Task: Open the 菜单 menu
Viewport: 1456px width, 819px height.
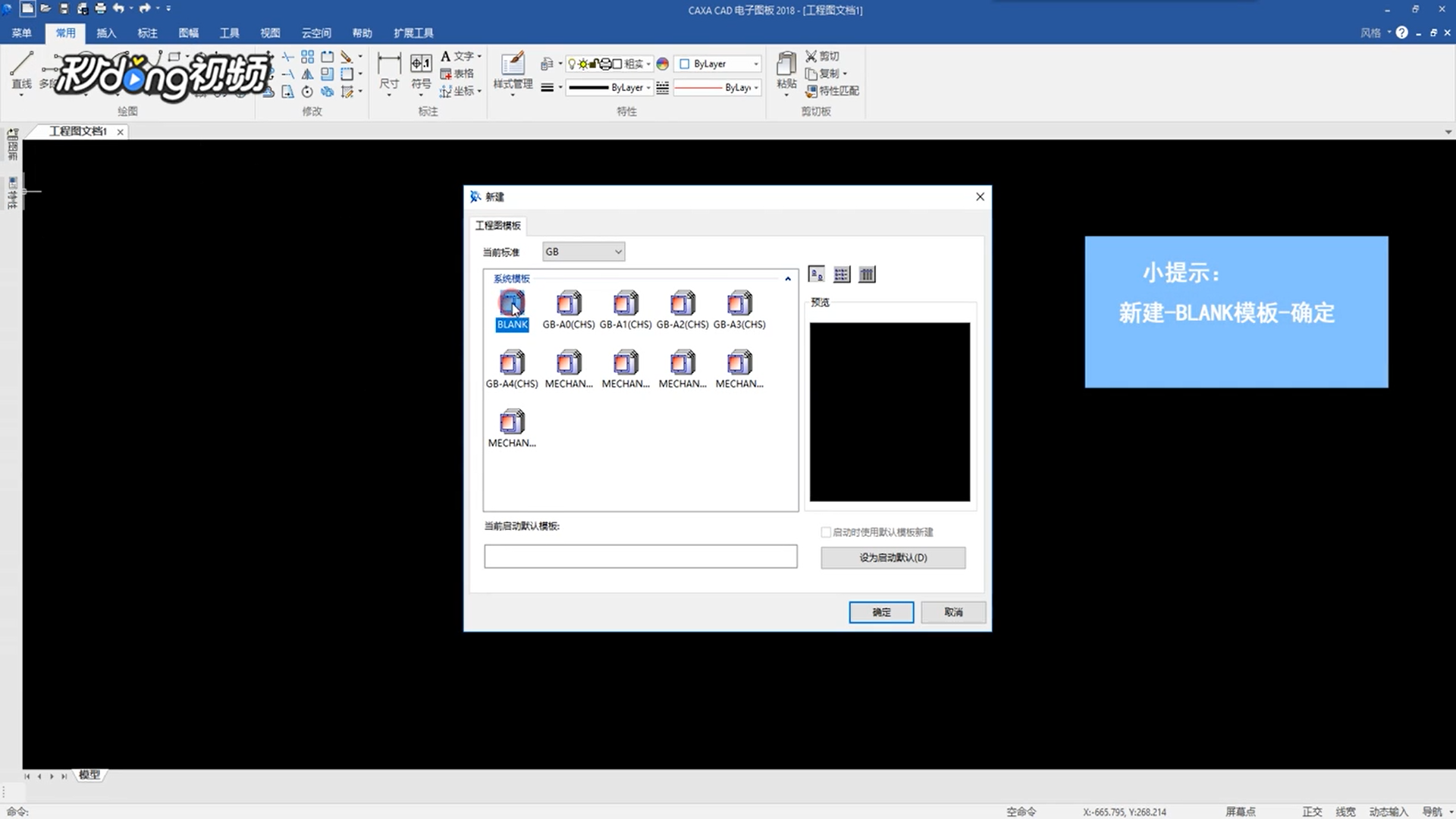Action: [21, 33]
